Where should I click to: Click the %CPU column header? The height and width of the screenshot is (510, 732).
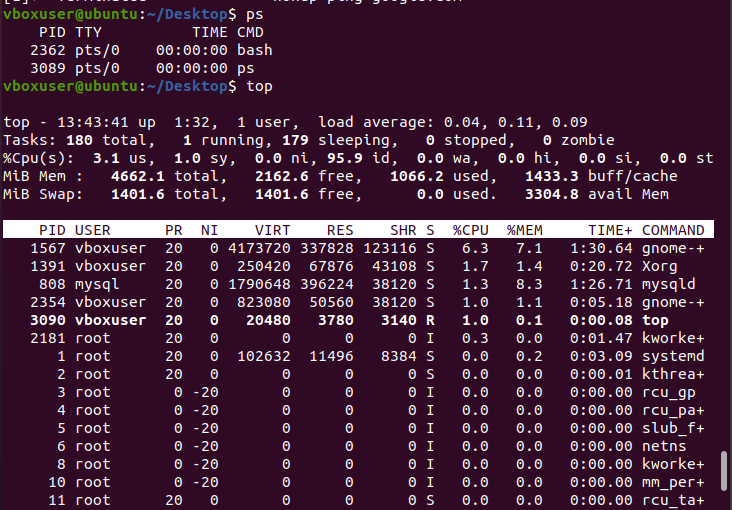tap(471, 230)
